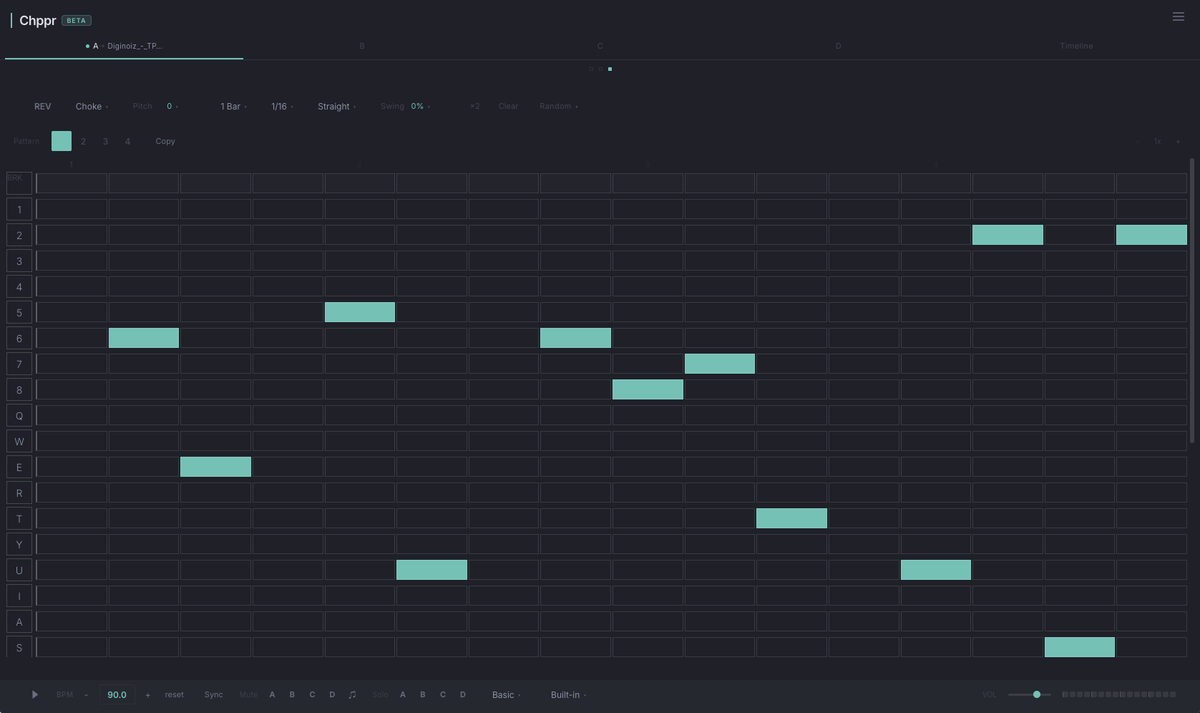Clear the current pattern

[x=508, y=106]
